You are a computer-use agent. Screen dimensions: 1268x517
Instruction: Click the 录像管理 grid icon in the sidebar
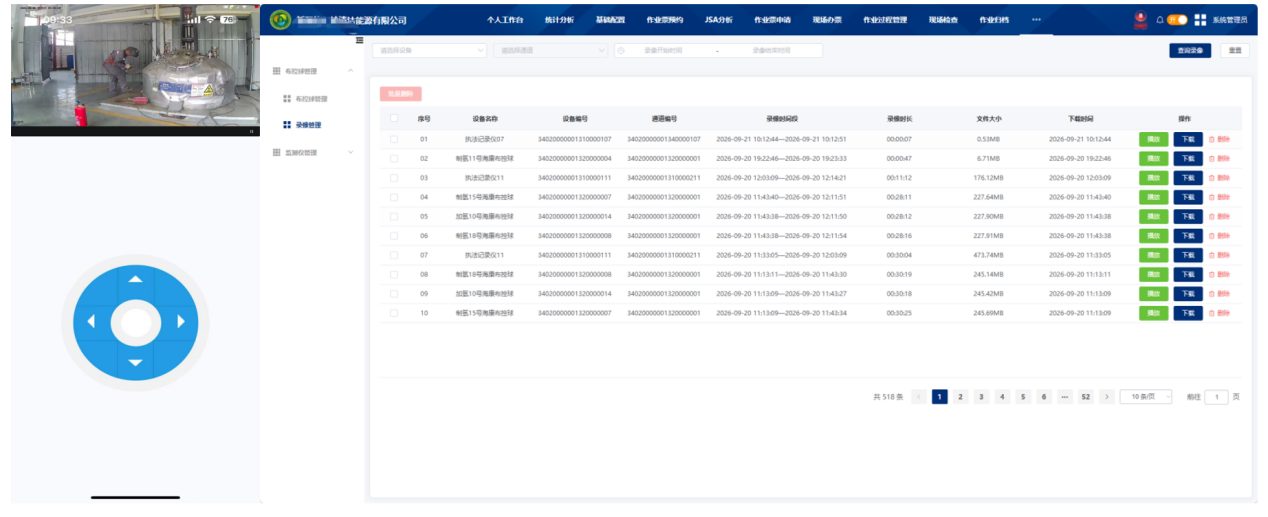coord(287,125)
